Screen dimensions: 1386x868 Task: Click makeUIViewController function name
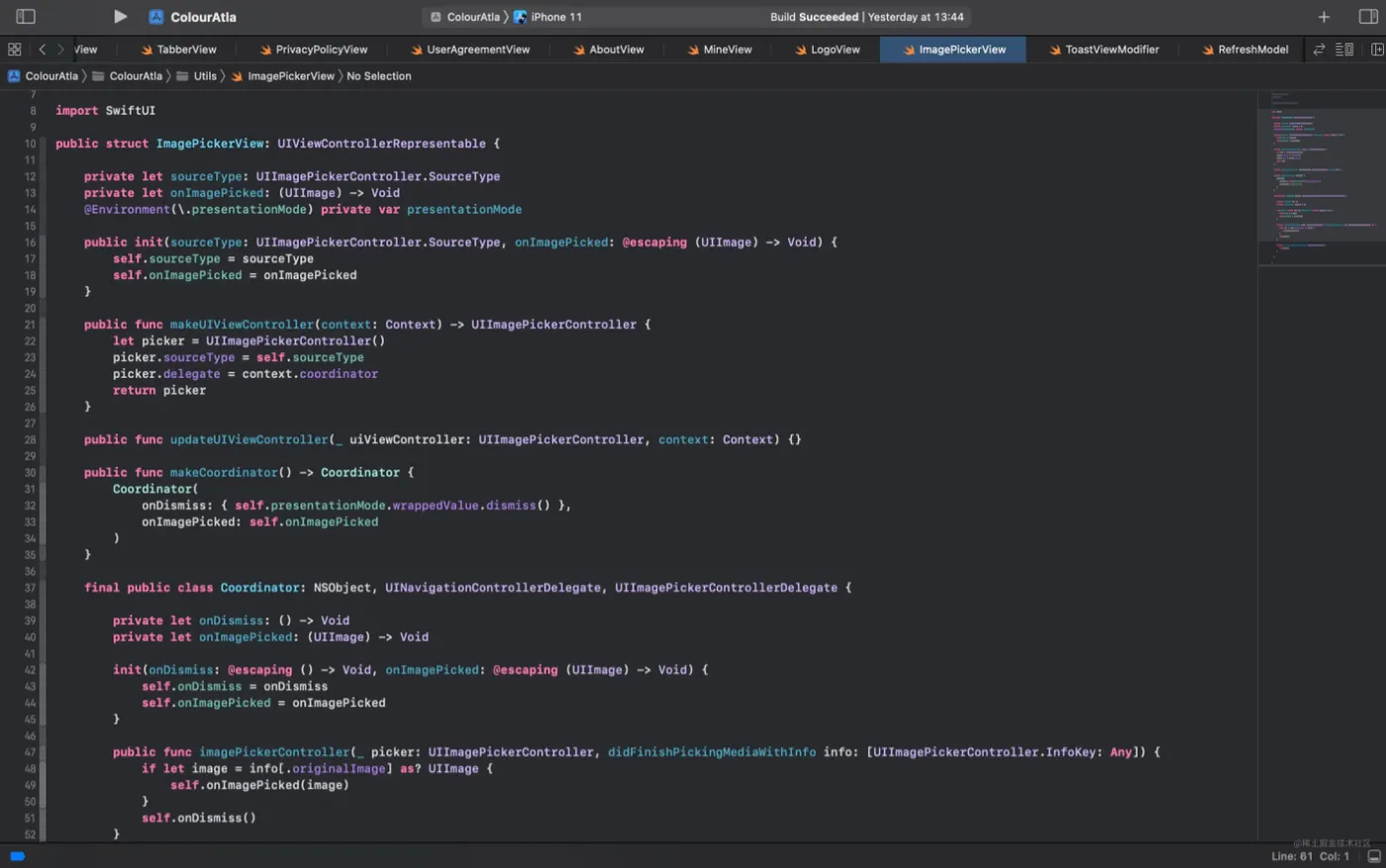(x=242, y=325)
